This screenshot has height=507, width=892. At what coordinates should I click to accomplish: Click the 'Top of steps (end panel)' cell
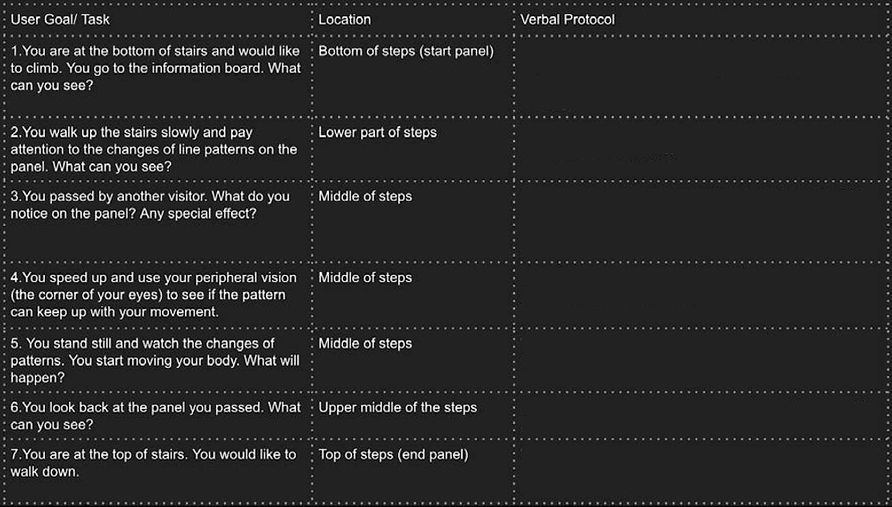pyautogui.click(x=393, y=455)
